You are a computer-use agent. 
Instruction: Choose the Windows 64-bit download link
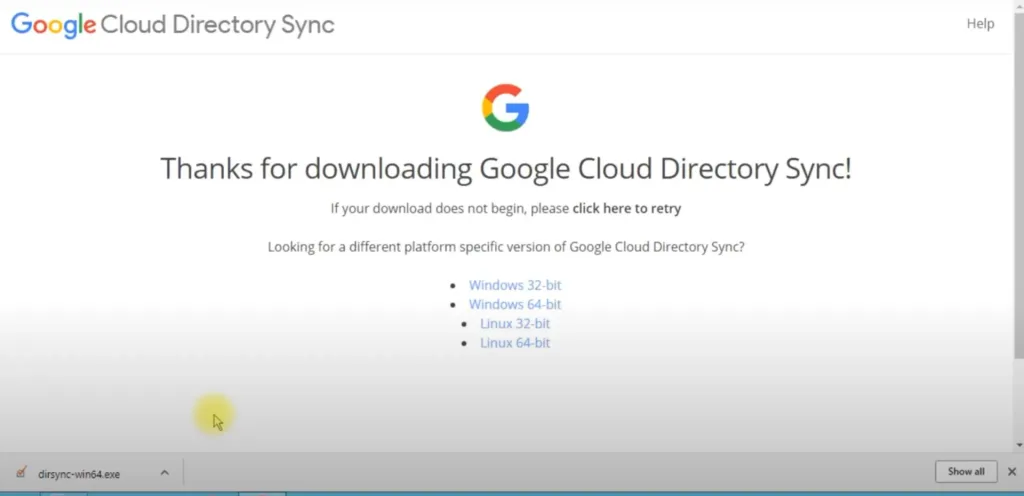tap(515, 304)
